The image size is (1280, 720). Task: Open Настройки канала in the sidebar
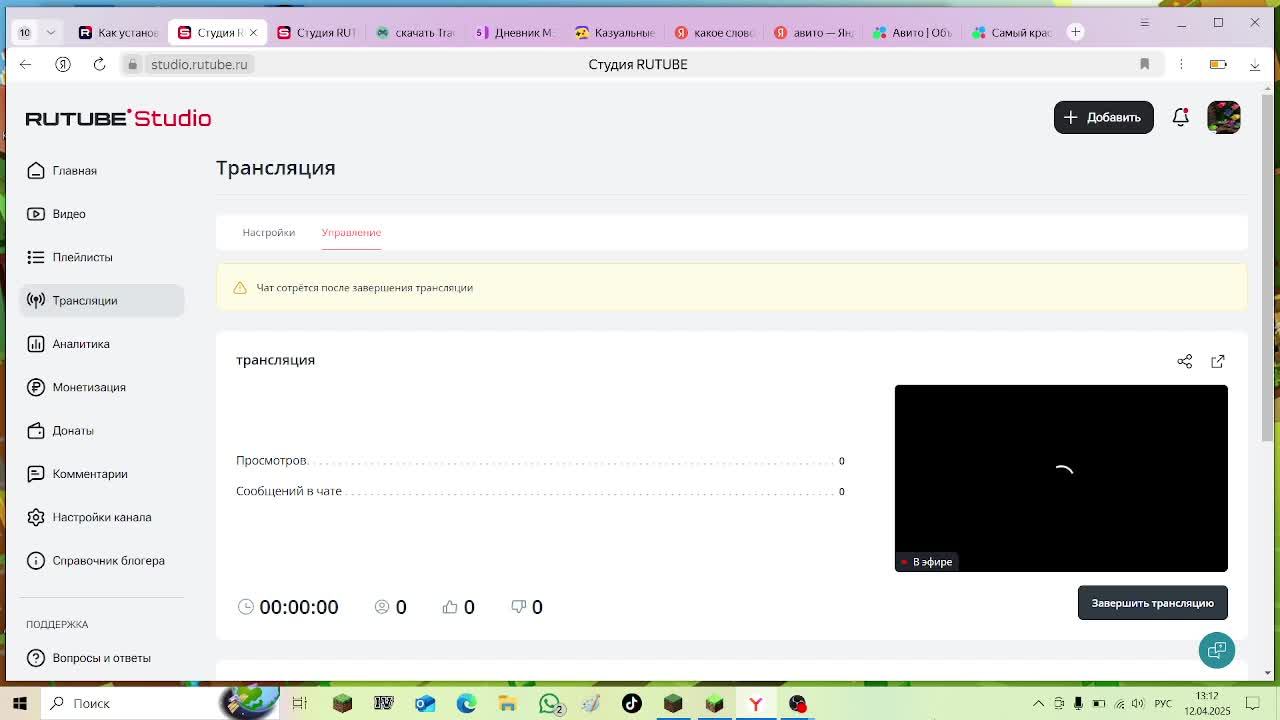[x=102, y=517]
